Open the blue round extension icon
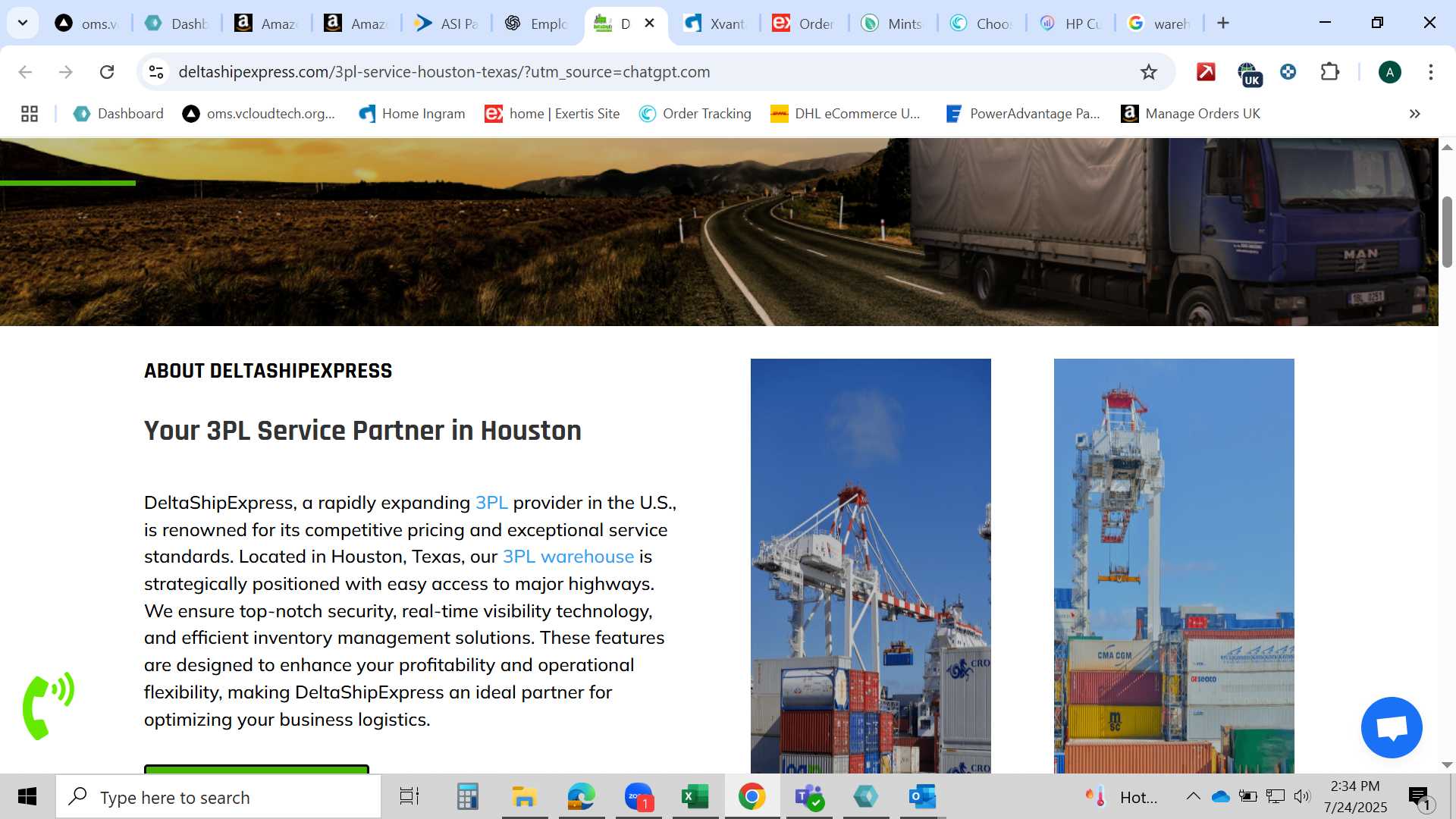The height and width of the screenshot is (819, 1456). (x=1288, y=72)
